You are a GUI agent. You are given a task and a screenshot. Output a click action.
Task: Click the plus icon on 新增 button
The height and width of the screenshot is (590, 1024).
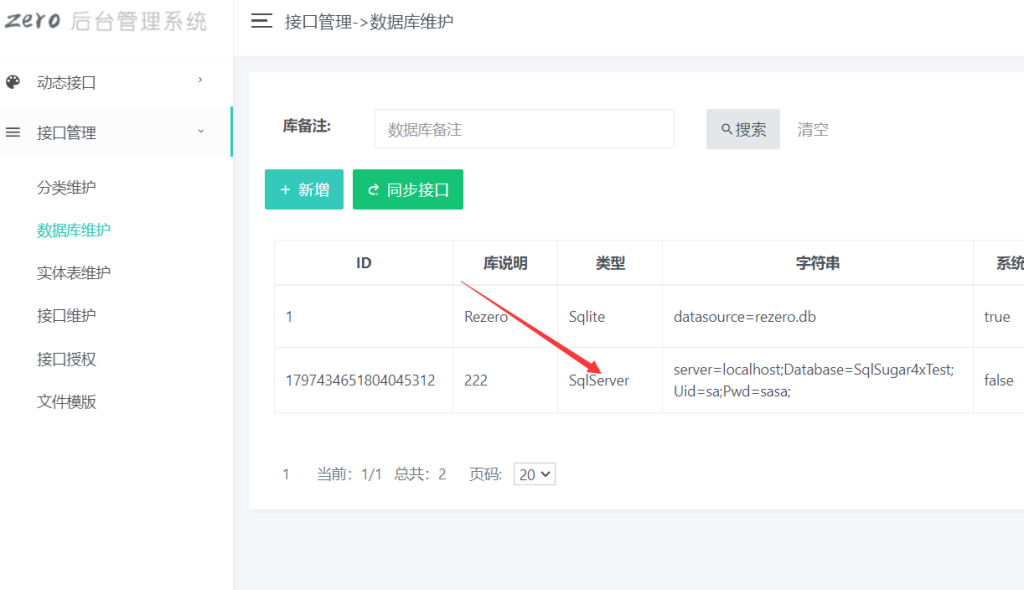point(284,189)
